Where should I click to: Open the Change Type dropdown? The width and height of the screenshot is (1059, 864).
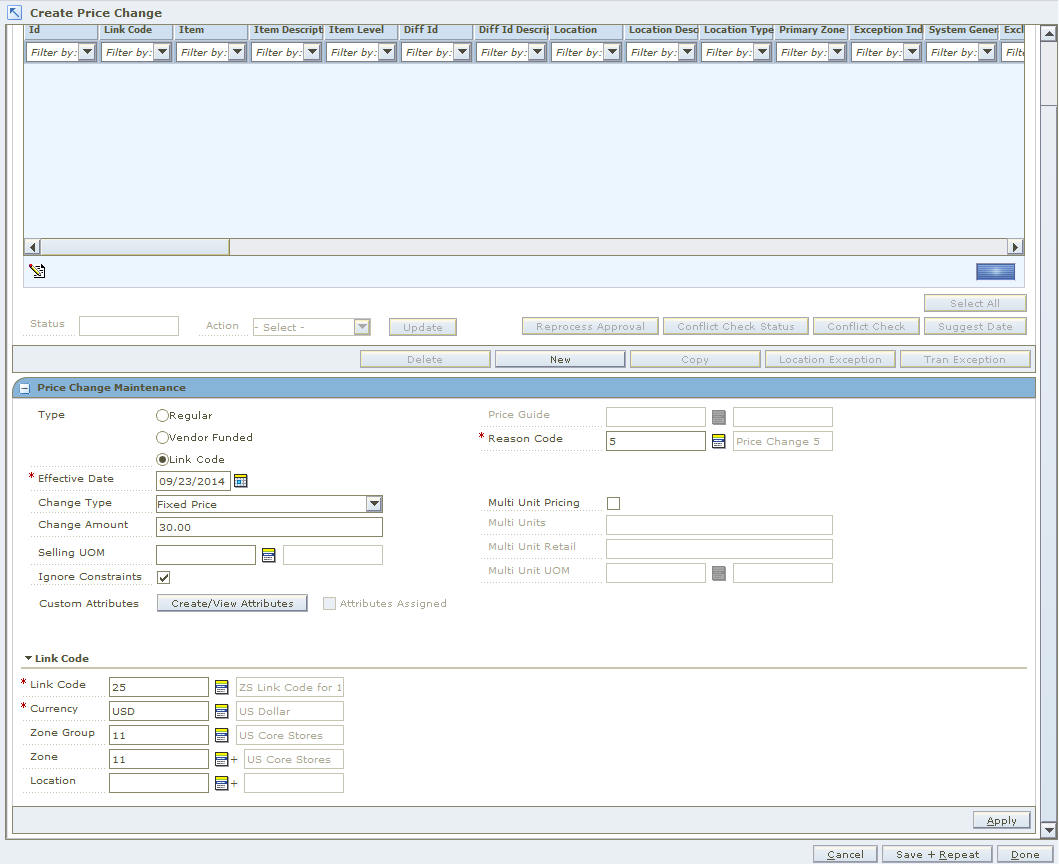374,504
